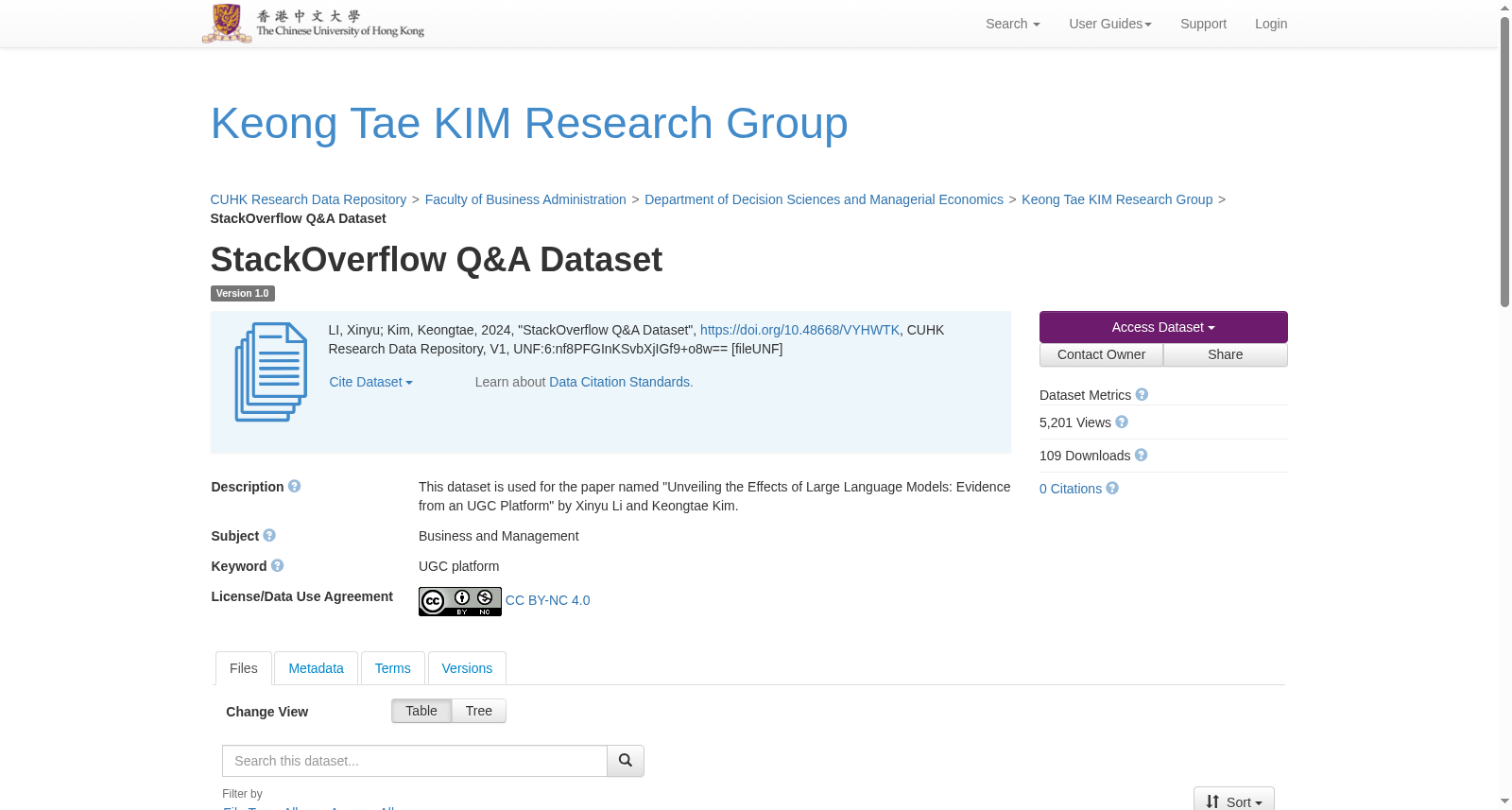Click the 0 Citations link
The width and height of the screenshot is (1512, 810).
[x=1071, y=489]
